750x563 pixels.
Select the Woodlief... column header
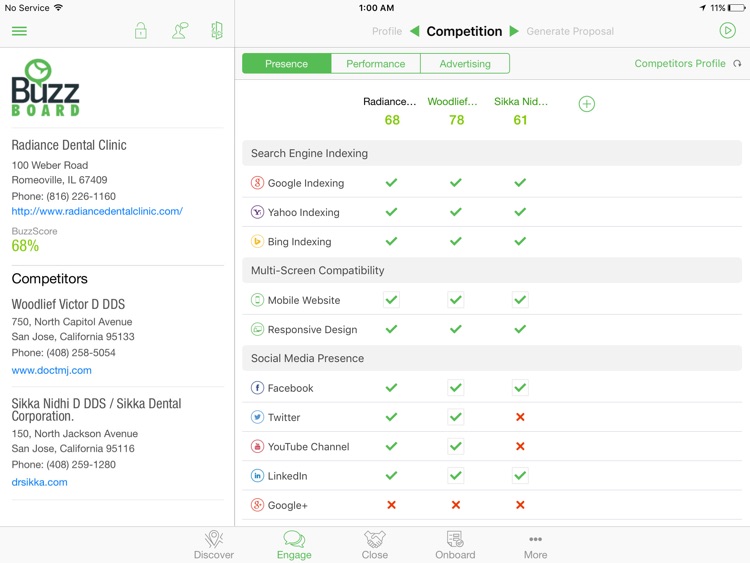coord(452,101)
